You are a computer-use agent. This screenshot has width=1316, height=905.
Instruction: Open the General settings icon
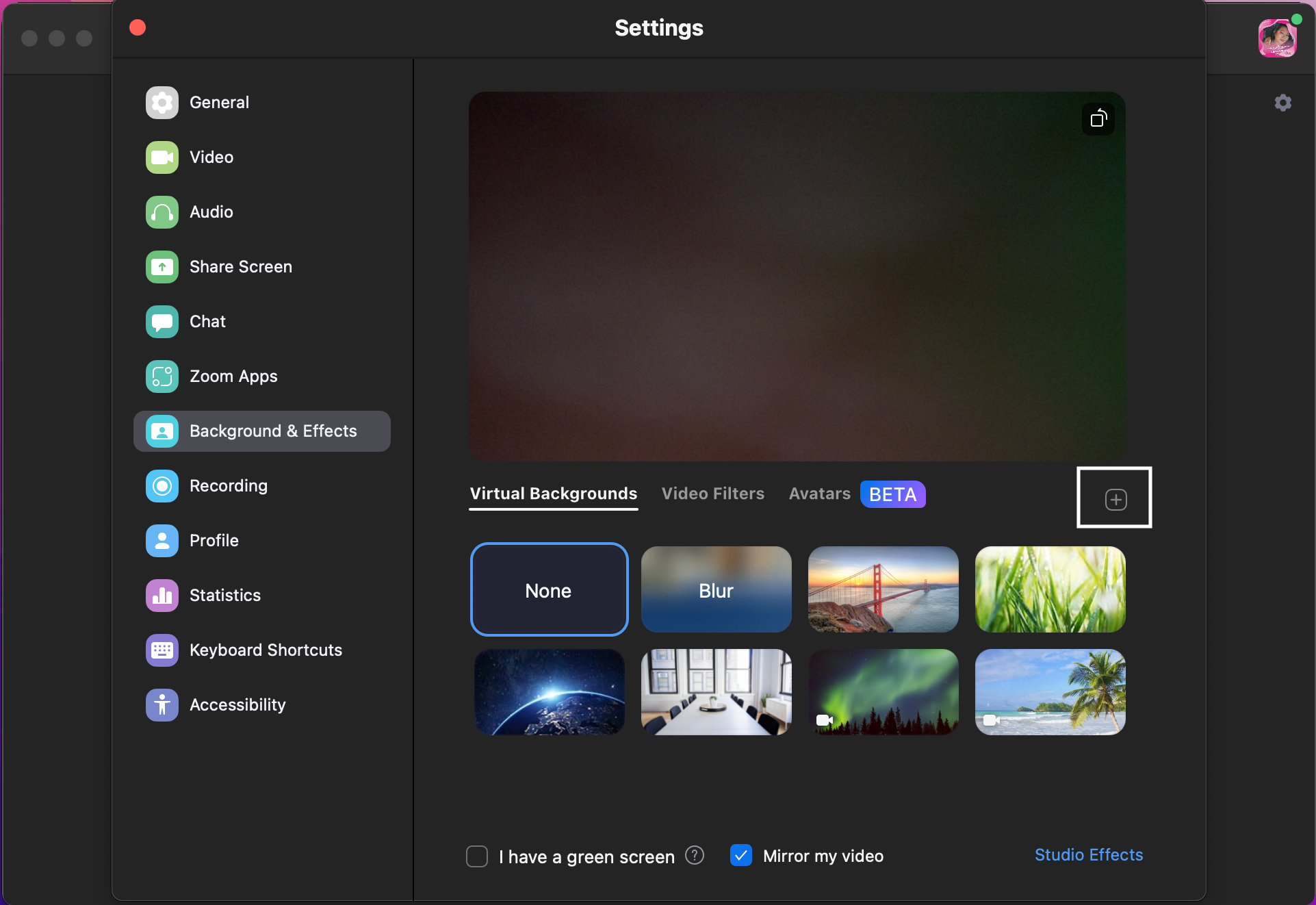click(162, 103)
